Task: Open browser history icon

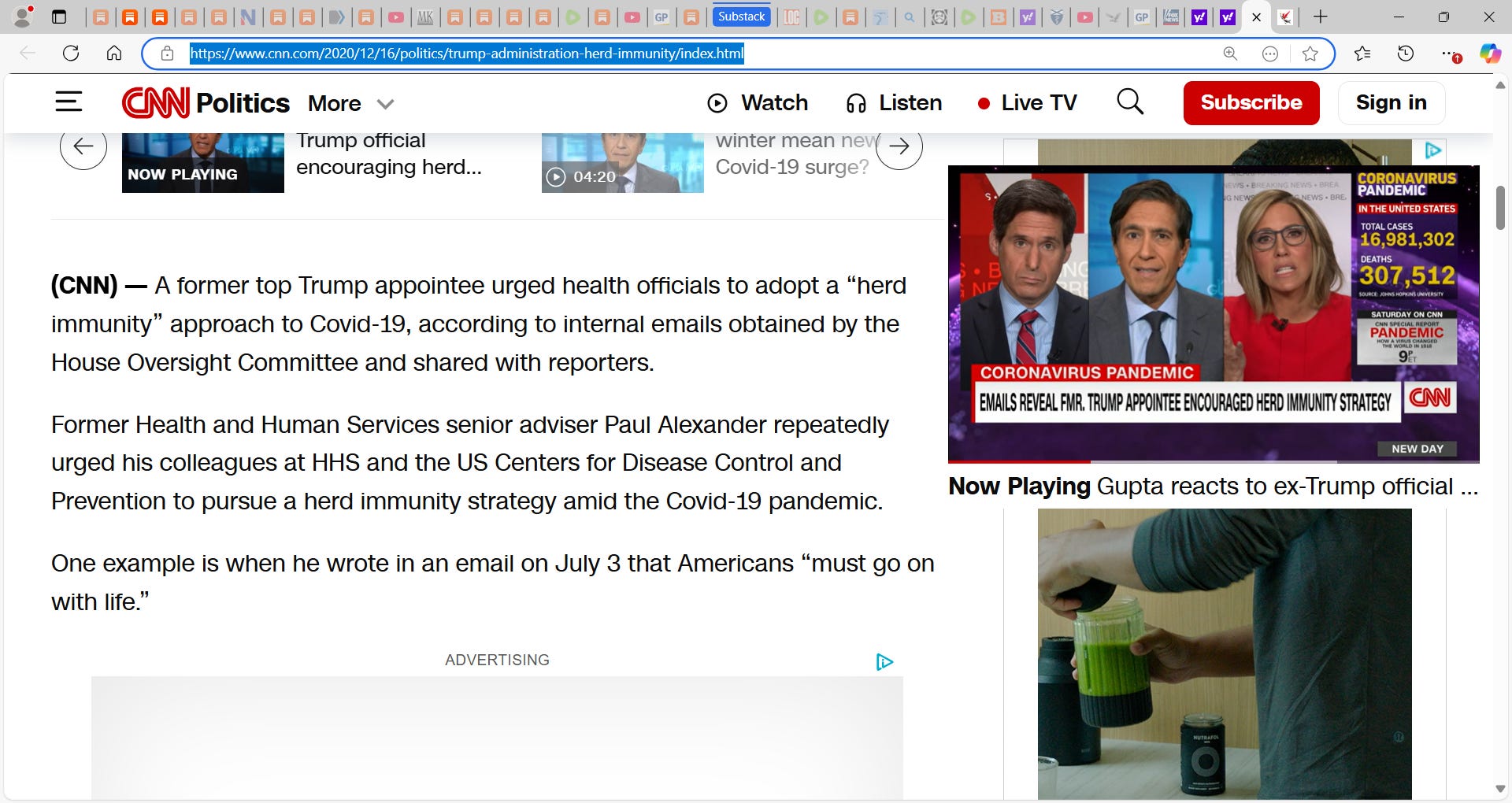Action: coord(1406,54)
